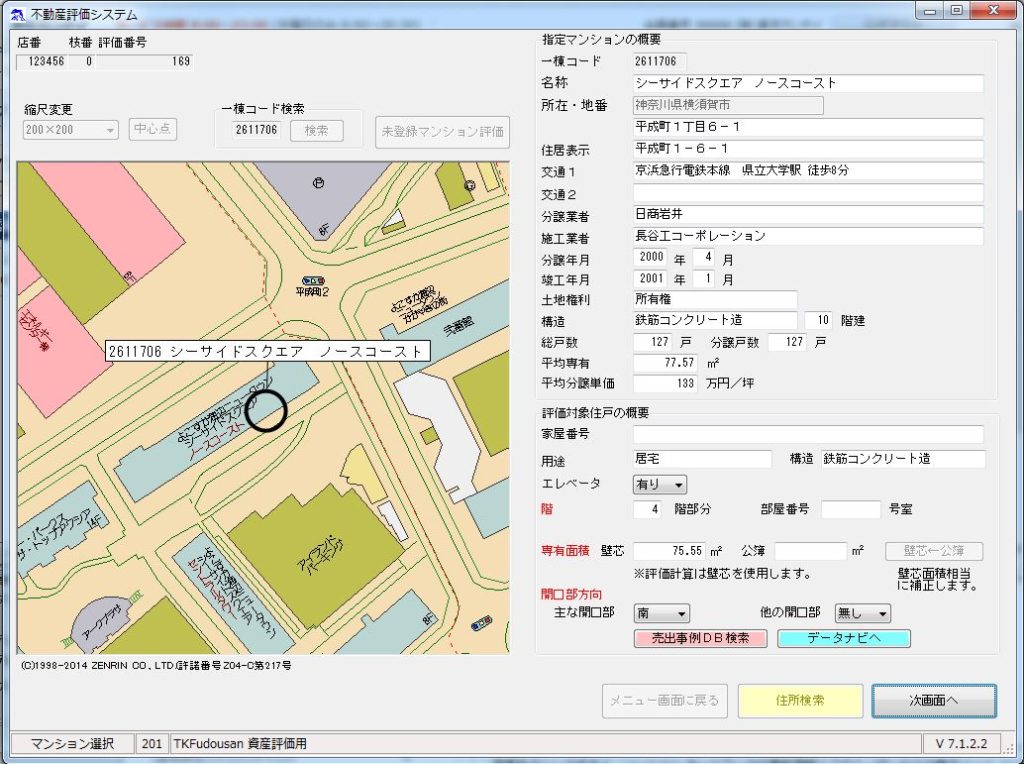Click the 平成町2 intersection sign on the map
This screenshot has width=1024, height=764.
[313, 285]
